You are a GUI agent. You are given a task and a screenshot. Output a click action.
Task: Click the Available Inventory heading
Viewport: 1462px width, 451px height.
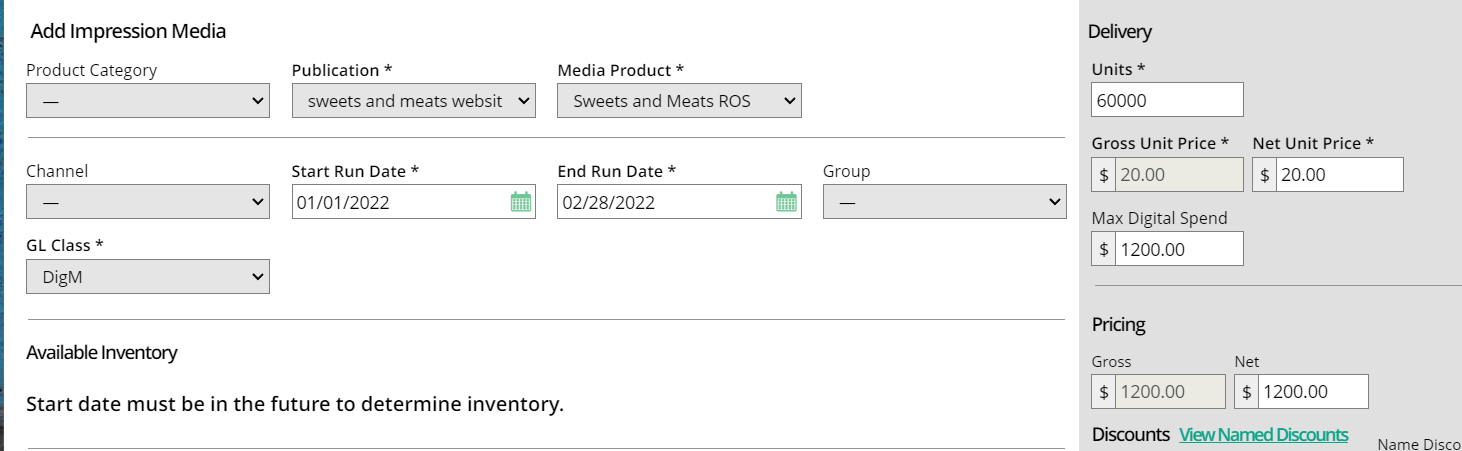pos(101,352)
